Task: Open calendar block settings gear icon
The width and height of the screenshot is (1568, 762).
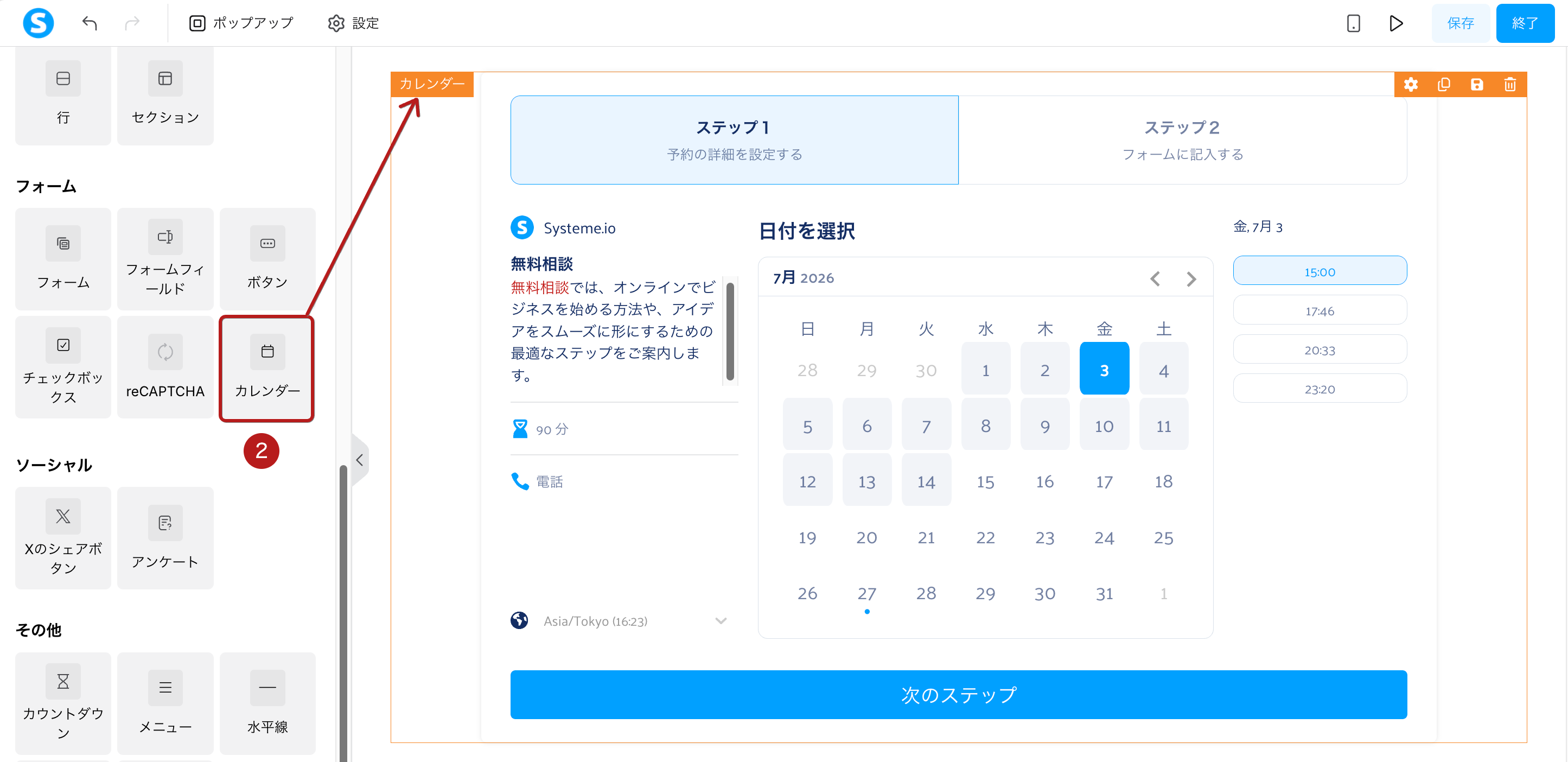Action: point(1411,85)
